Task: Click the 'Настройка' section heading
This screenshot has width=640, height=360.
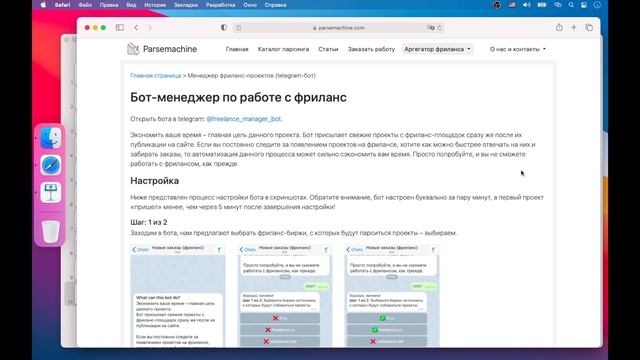Action: coord(155,181)
